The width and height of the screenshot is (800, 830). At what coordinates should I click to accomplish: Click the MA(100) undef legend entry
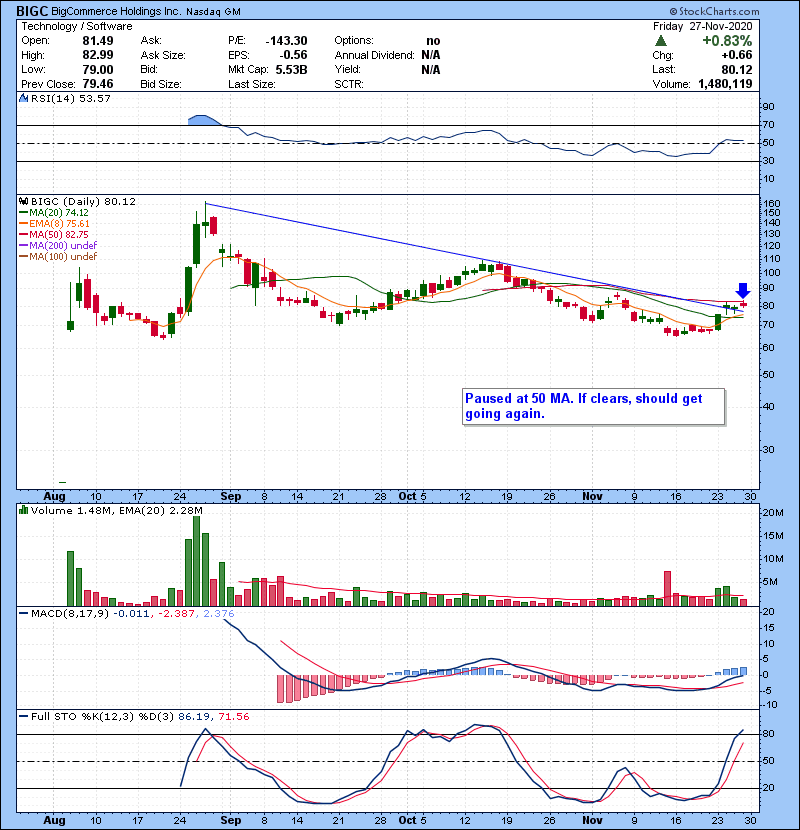coord(58,257)
